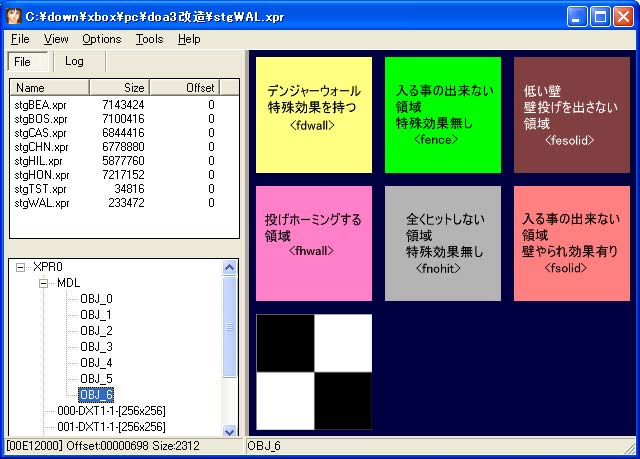640x459 pixels.
Task: Switch to the File tab
Action: pyautogui.click(x=28, y=62)
